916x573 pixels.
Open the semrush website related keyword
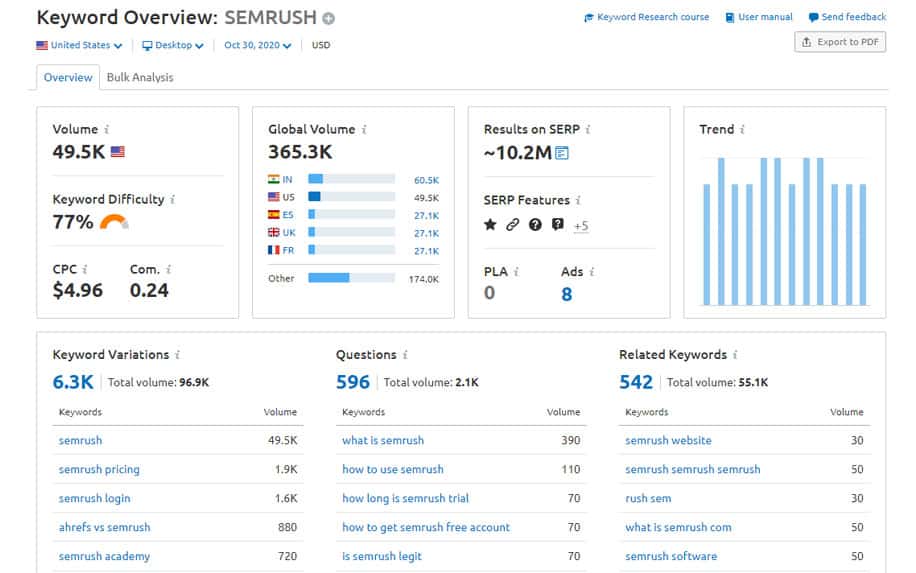tap(668, 440)
